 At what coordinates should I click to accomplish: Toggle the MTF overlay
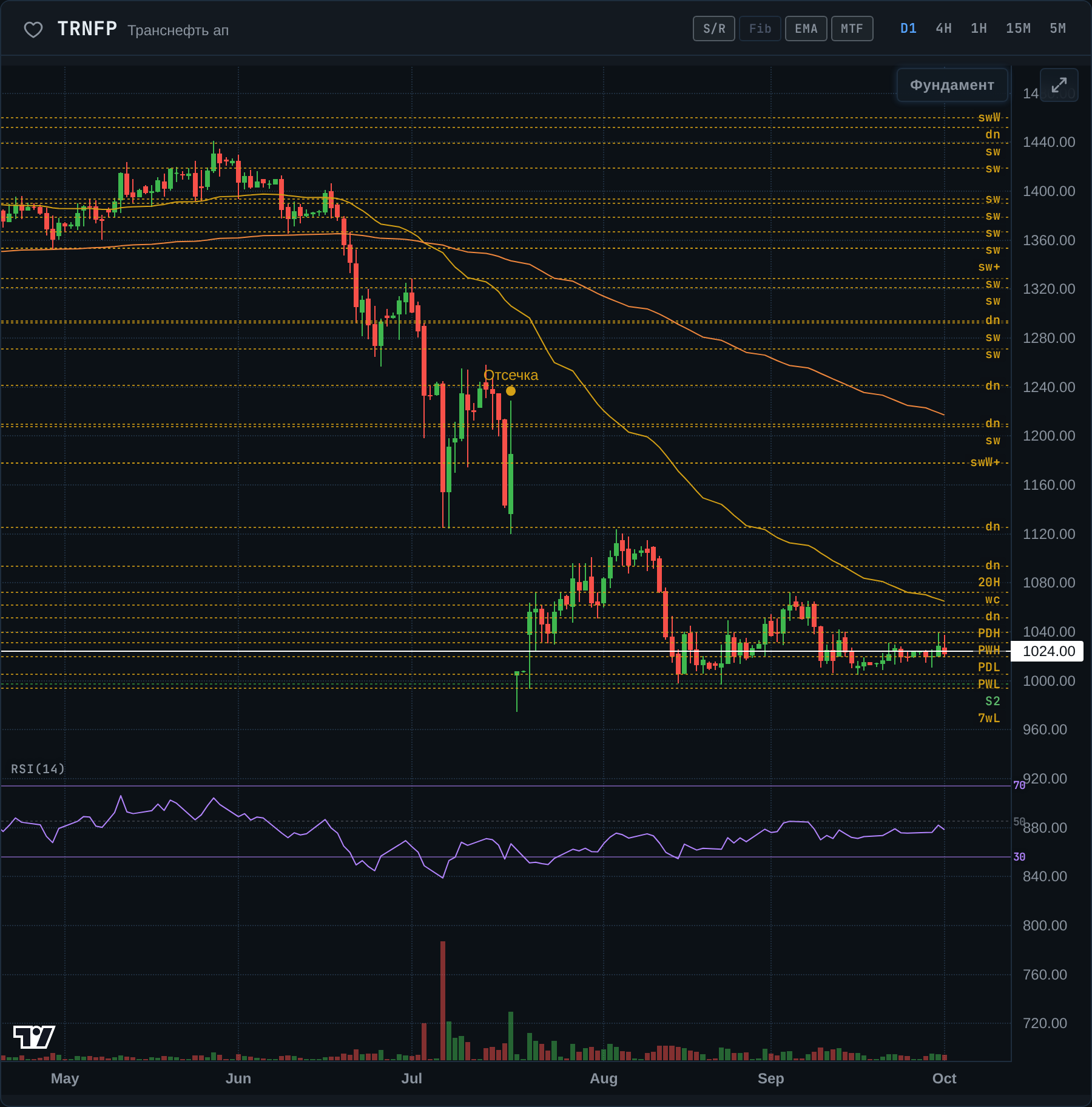[x=852, y=29]
